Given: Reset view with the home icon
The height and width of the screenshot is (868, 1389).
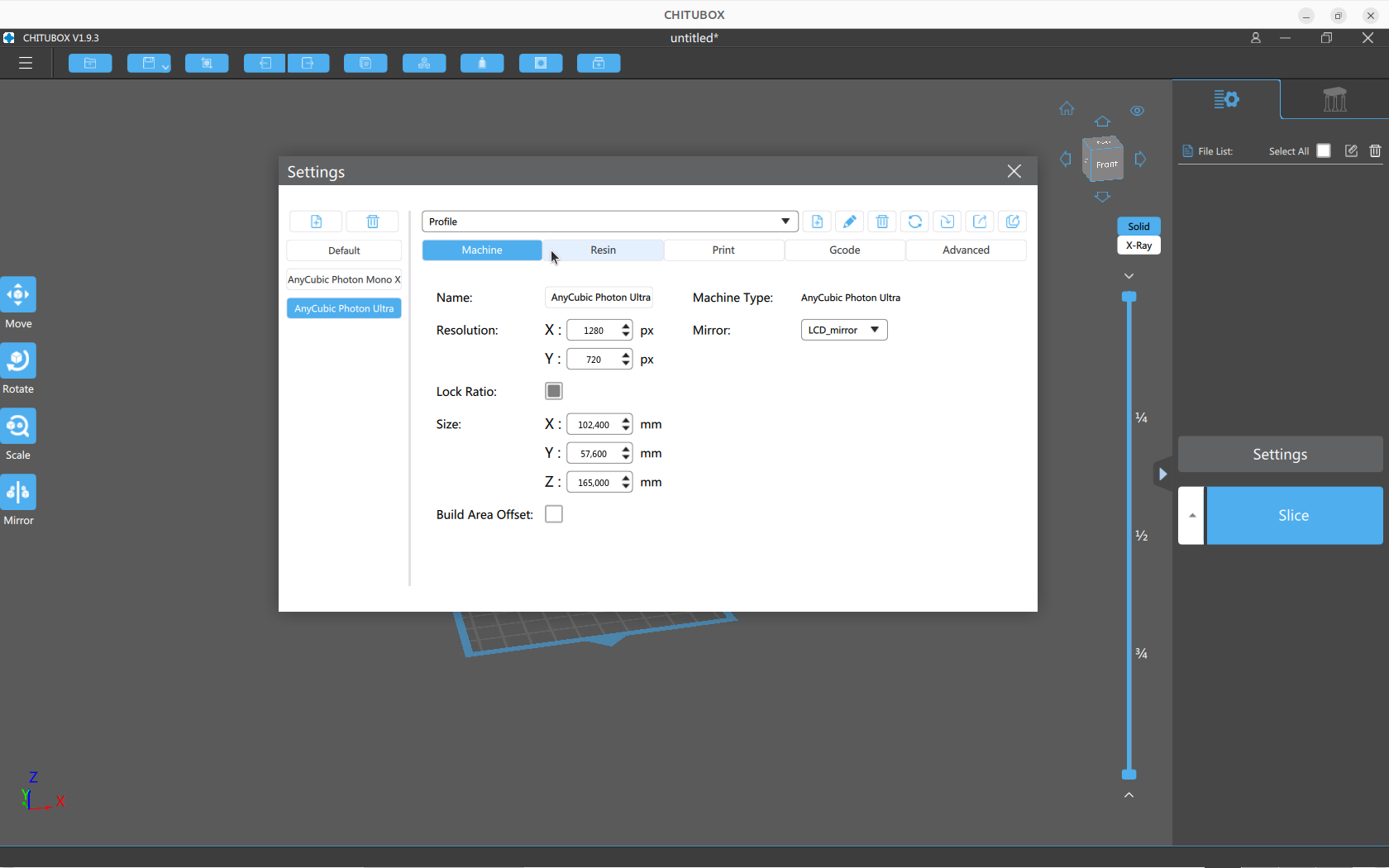Looking at the screenshot, I should coord(1067,108).
